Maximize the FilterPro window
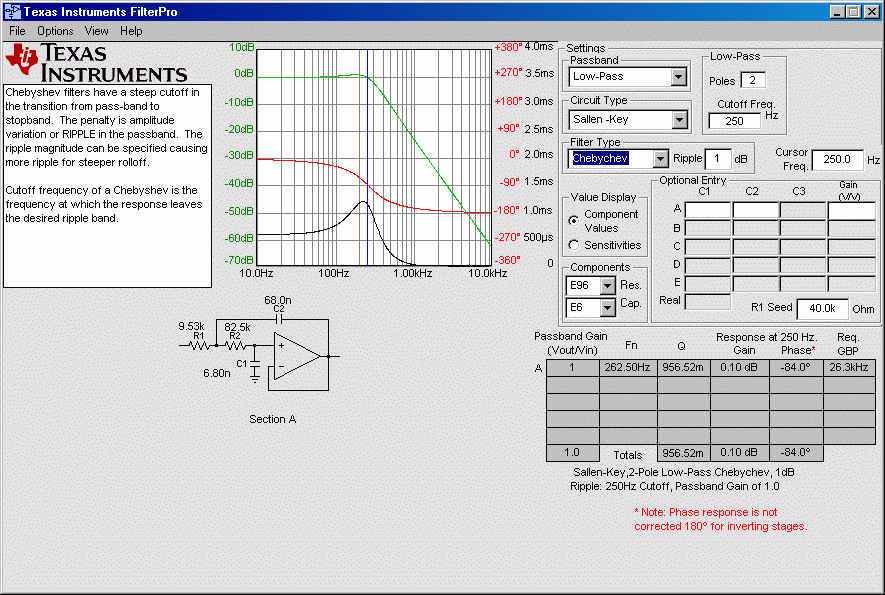 pyautogui.click(x=854, y=11)
